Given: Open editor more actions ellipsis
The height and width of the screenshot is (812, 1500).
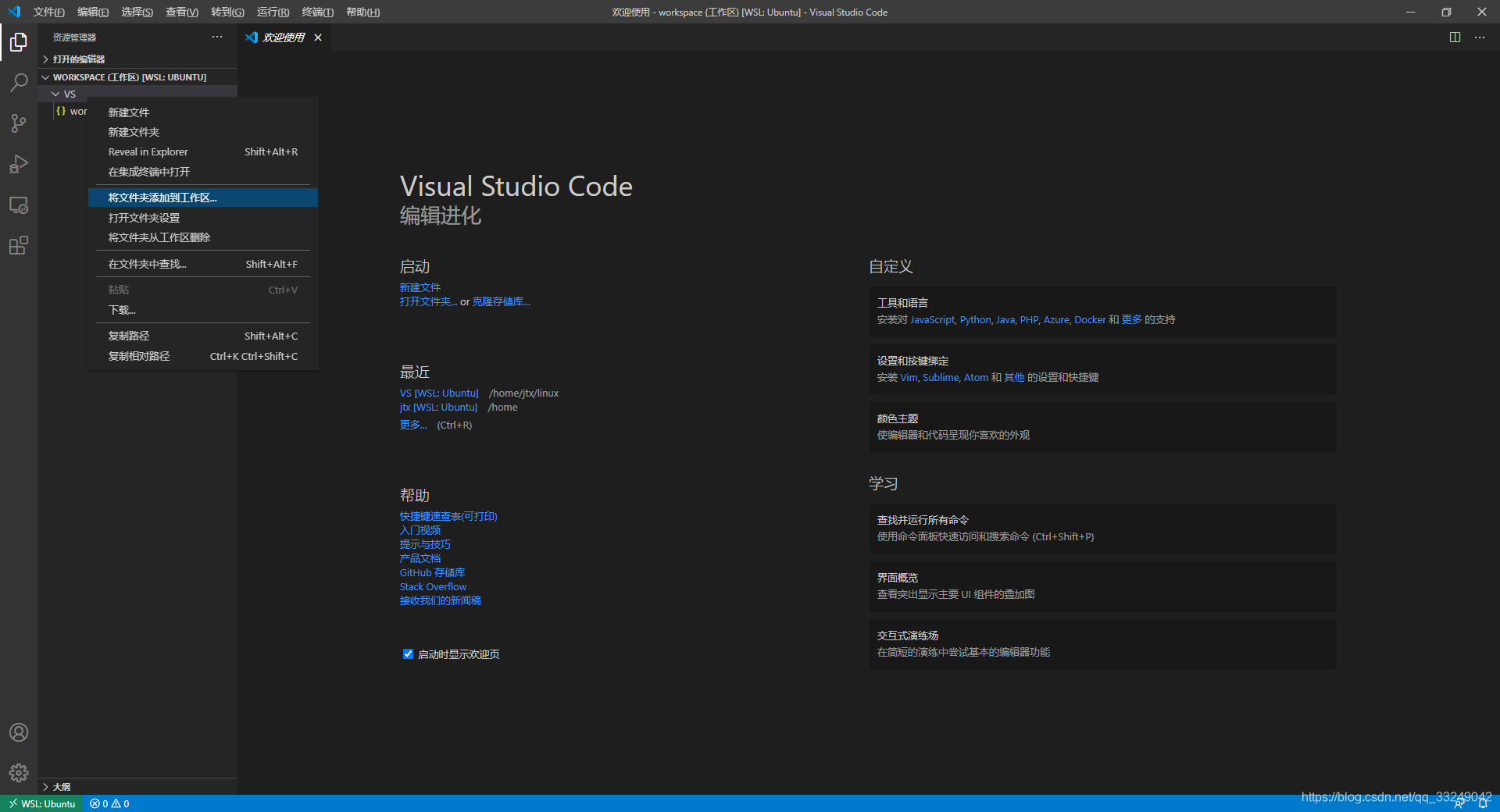Looking at the screenshot, I should pos(1480,37).
